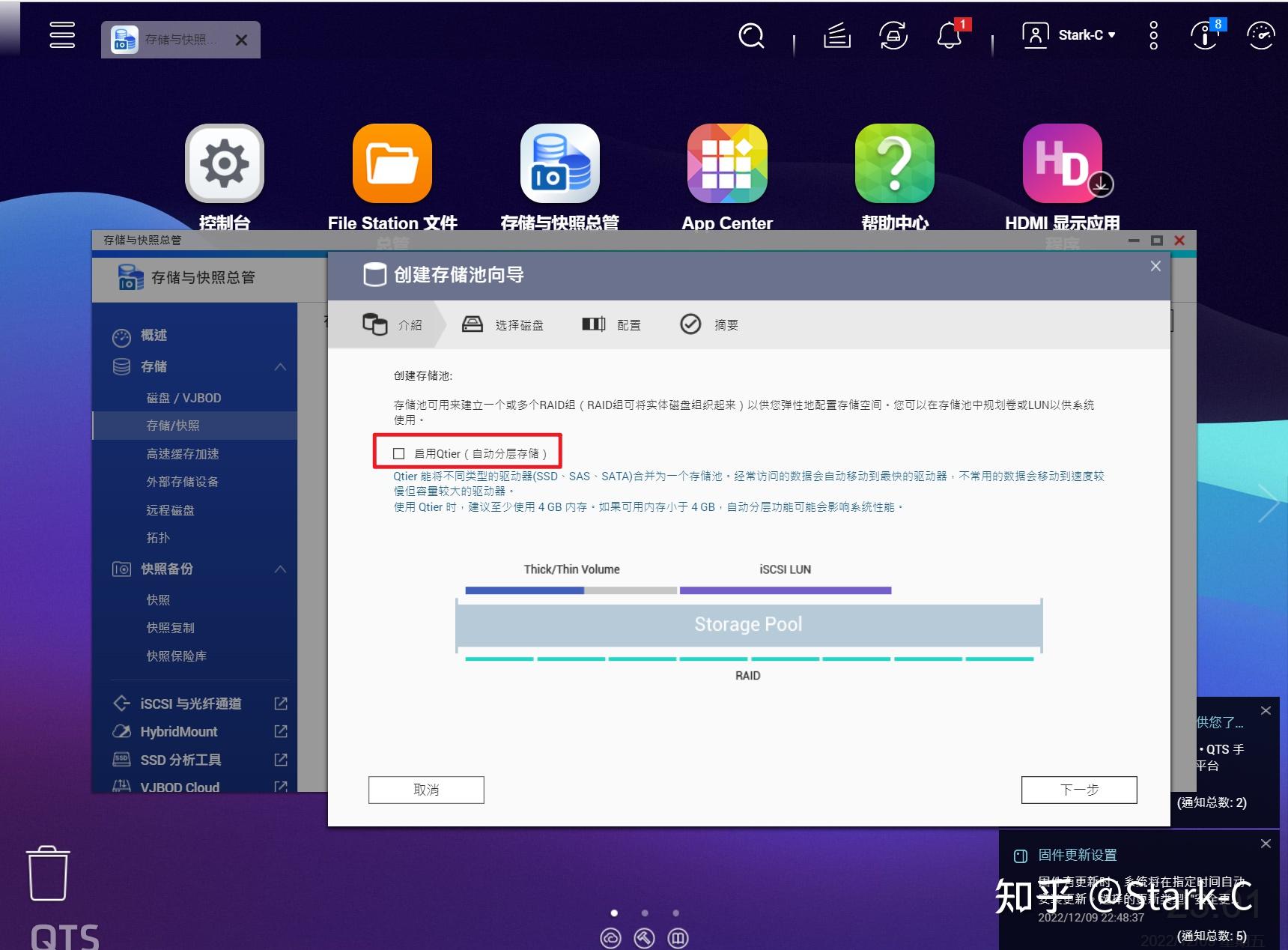This screenshot has height=950, width=1288.
Task: Open the resource monitor gauge icon
Action: [1260, 35]
